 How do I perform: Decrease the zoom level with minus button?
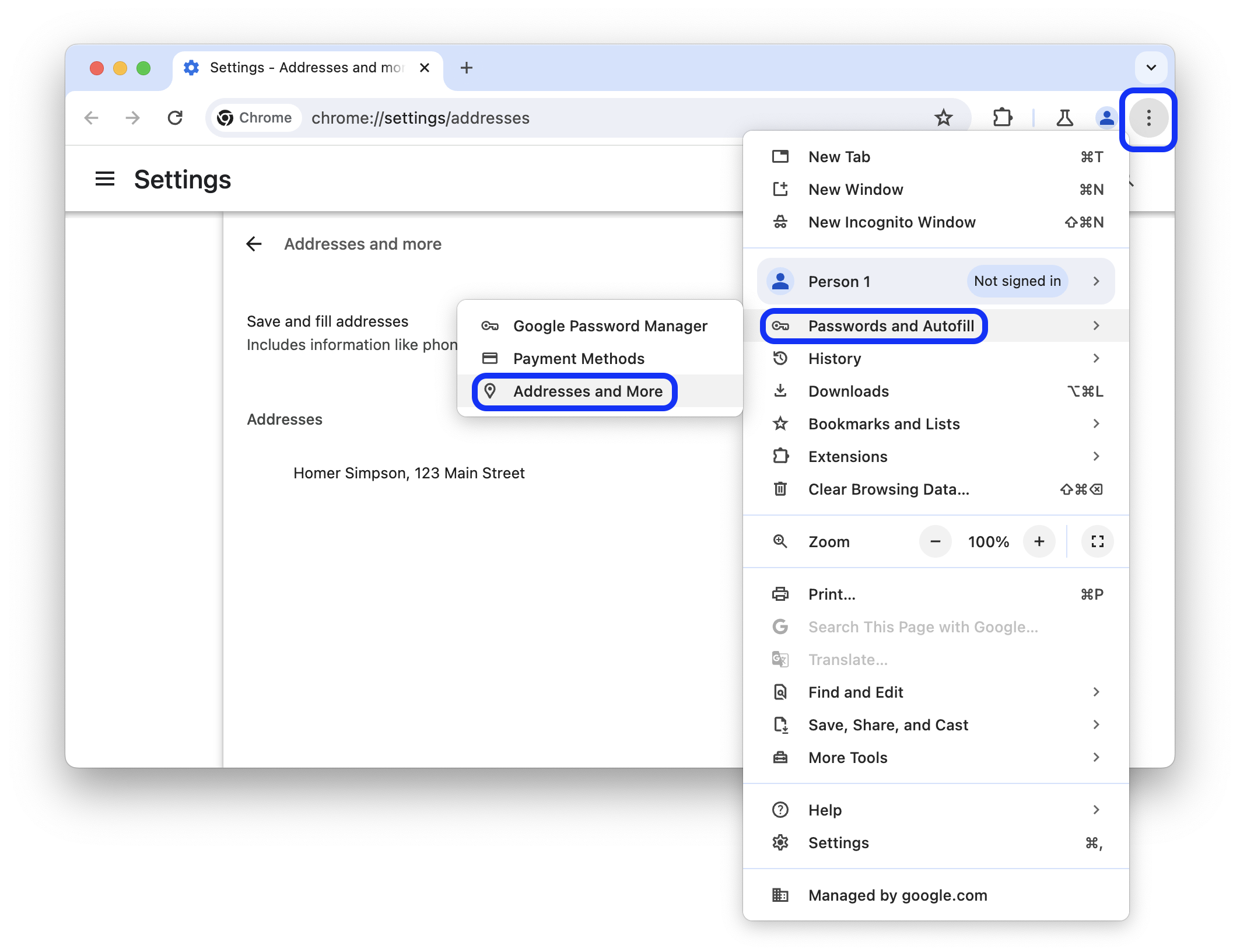[935, 542]
